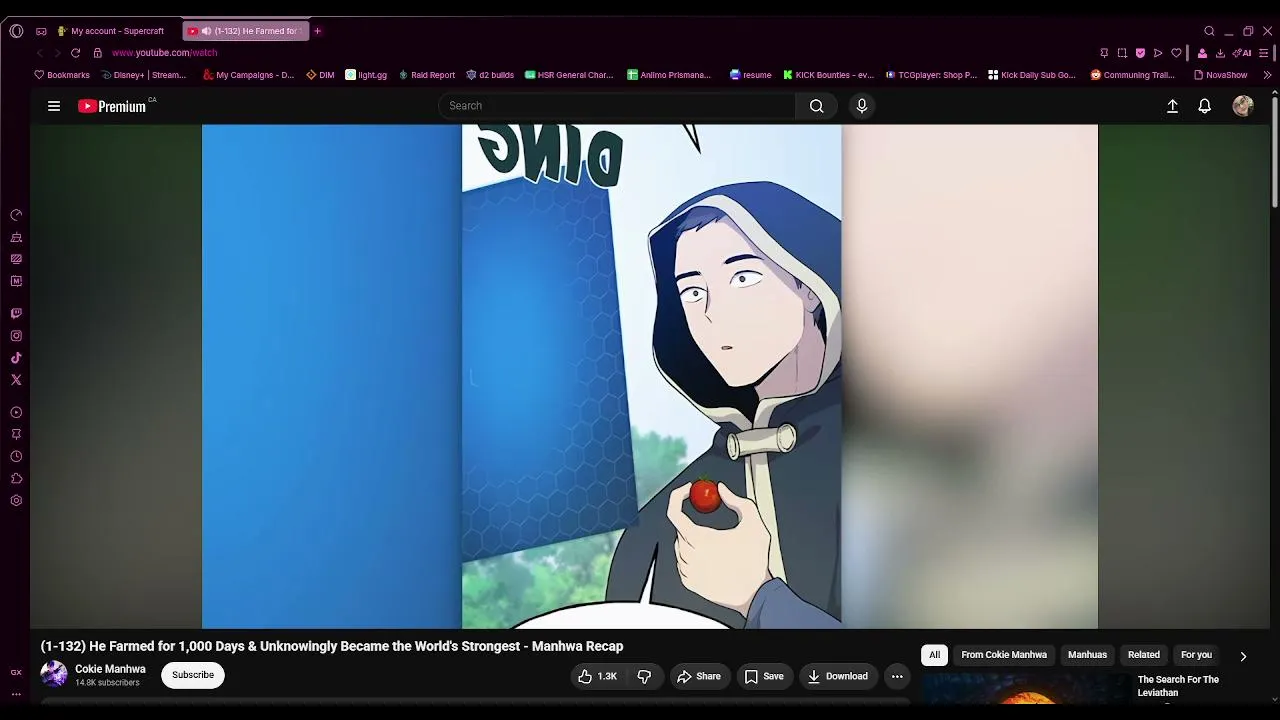Image resolution: width=1280 pixels, height=720 pixels.
Task: Open the light.gg bookmark
Action: coord(366,75)
